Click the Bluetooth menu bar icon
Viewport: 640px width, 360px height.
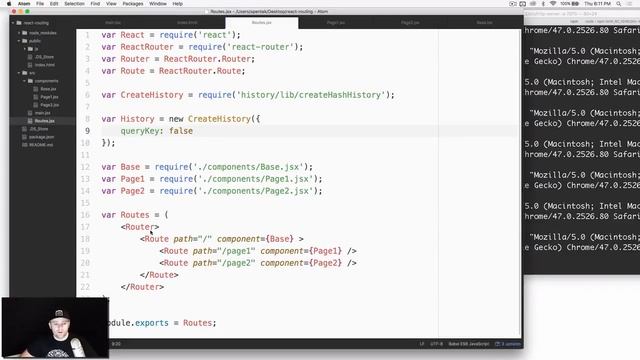point(543,4)
